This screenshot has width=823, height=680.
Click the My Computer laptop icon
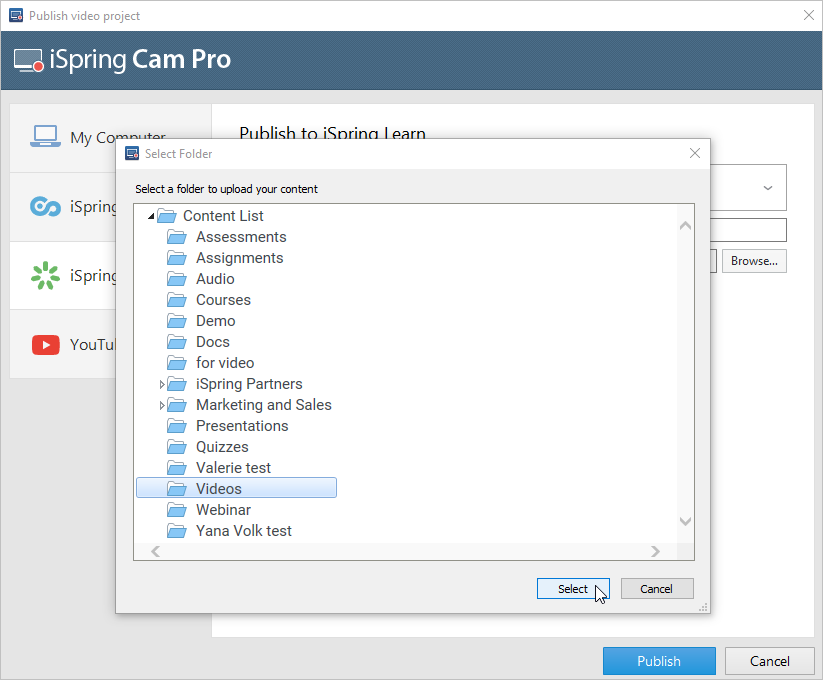click(45, 137)
